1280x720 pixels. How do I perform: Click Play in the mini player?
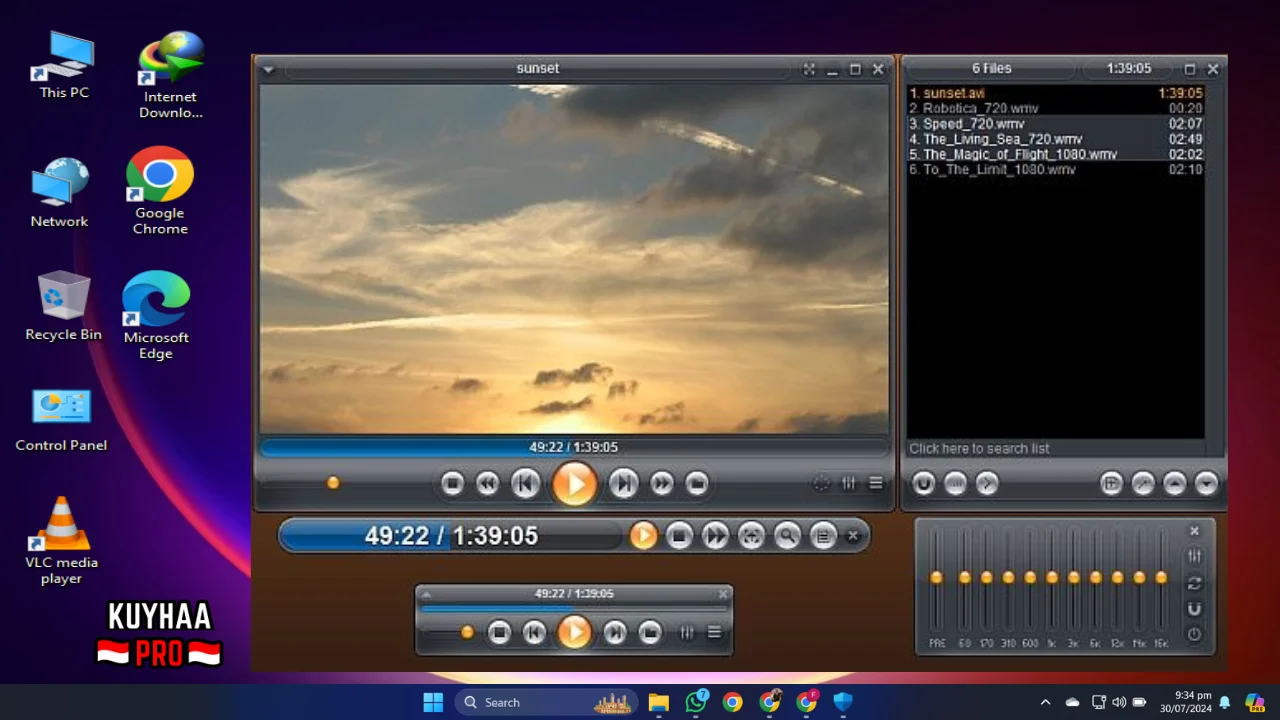(574, 632)
